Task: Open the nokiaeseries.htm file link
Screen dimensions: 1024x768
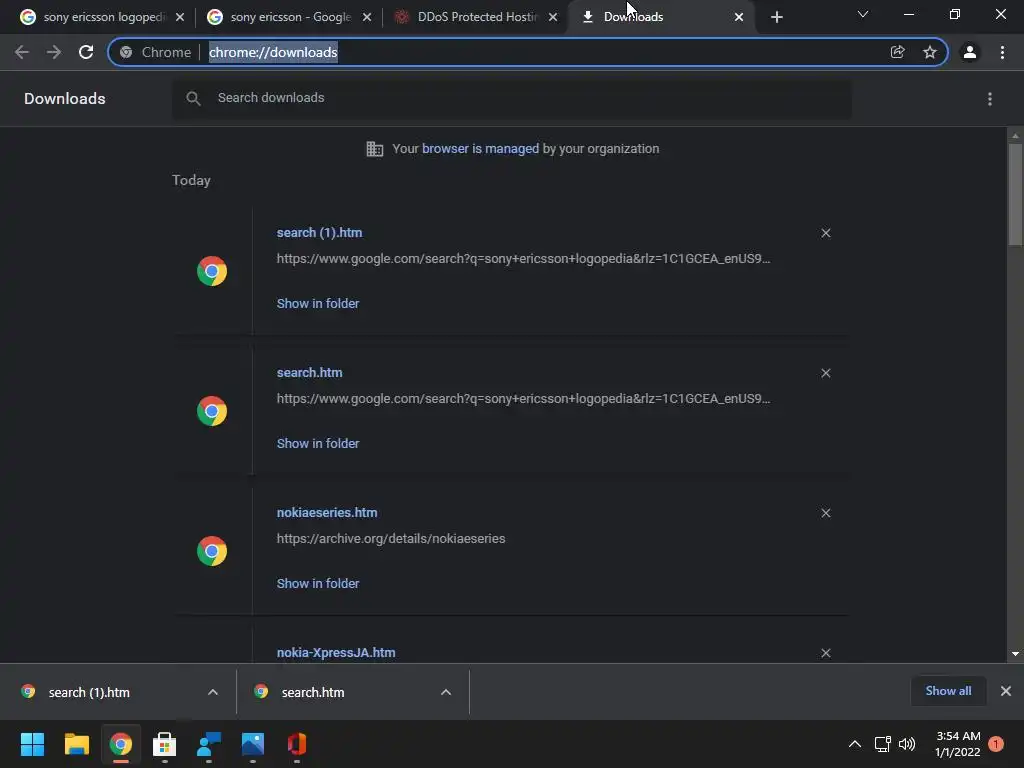Action: click(x=327, y=513)
